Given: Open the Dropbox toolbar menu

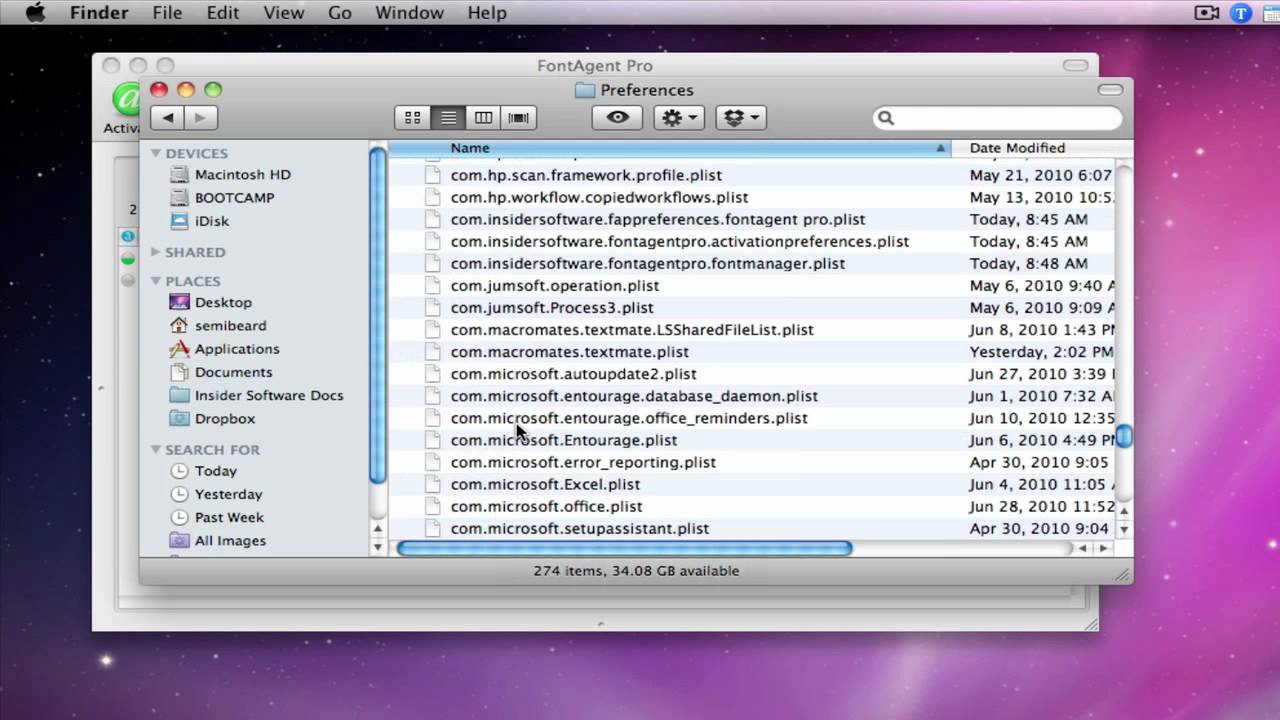Looking at the screenshot, I should [x=741, y=118].
